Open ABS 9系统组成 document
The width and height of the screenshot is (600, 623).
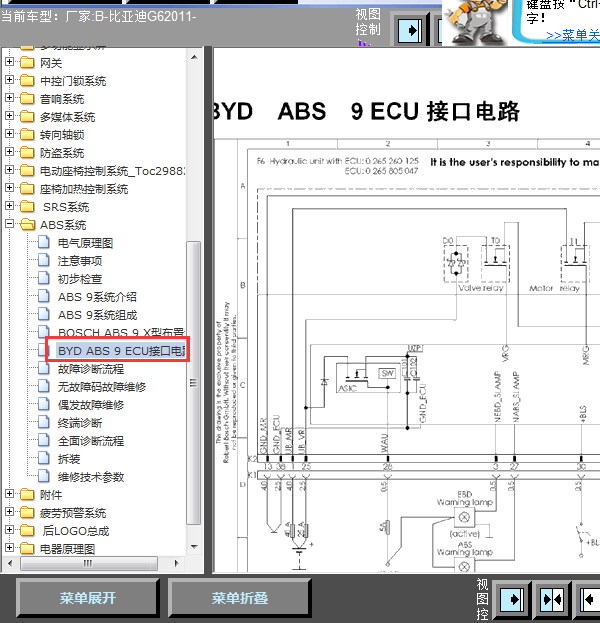[x=97, y=315]
